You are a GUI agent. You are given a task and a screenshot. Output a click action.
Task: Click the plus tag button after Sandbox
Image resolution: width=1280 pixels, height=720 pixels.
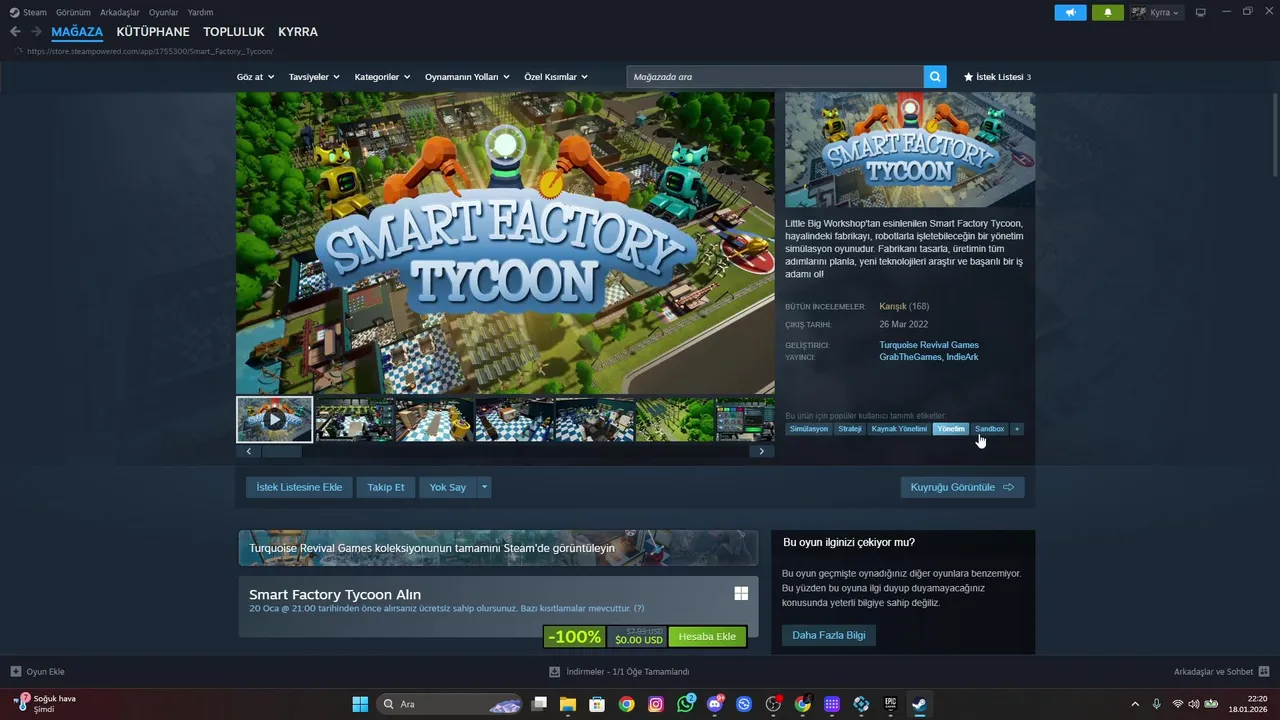[1017, 429]
